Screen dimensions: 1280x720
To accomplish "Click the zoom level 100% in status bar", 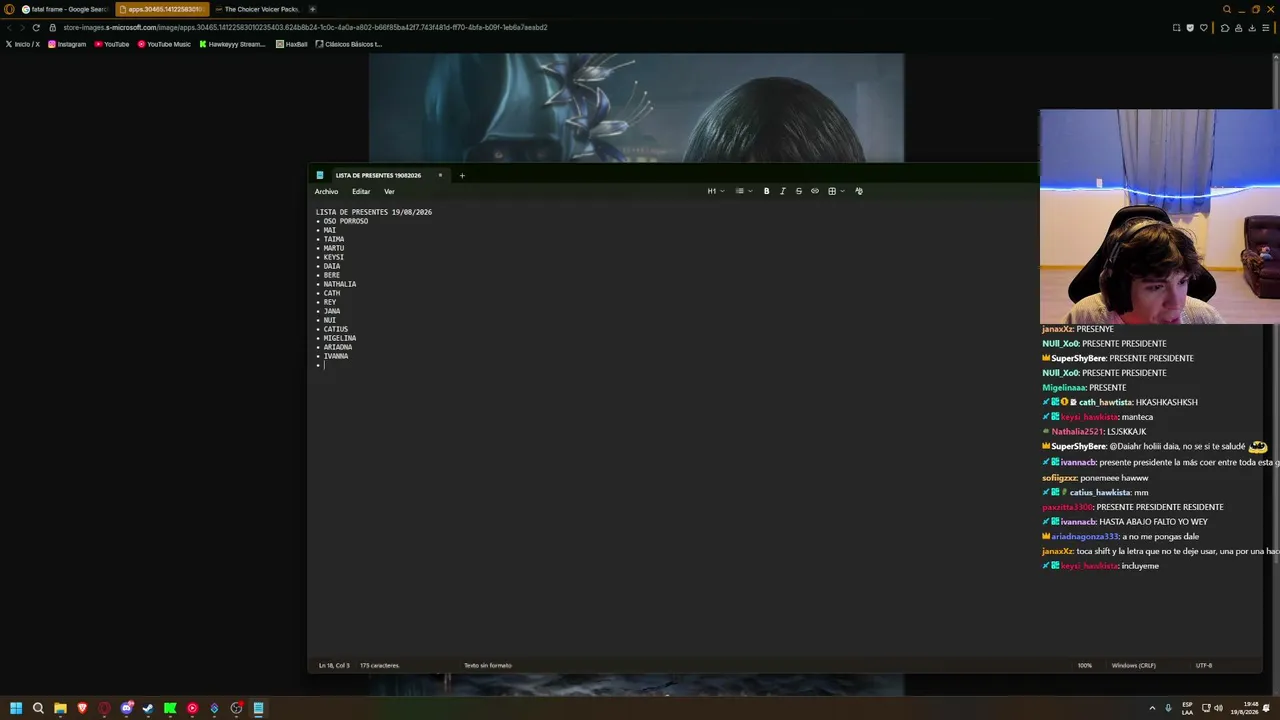I will coord(1085,665).
